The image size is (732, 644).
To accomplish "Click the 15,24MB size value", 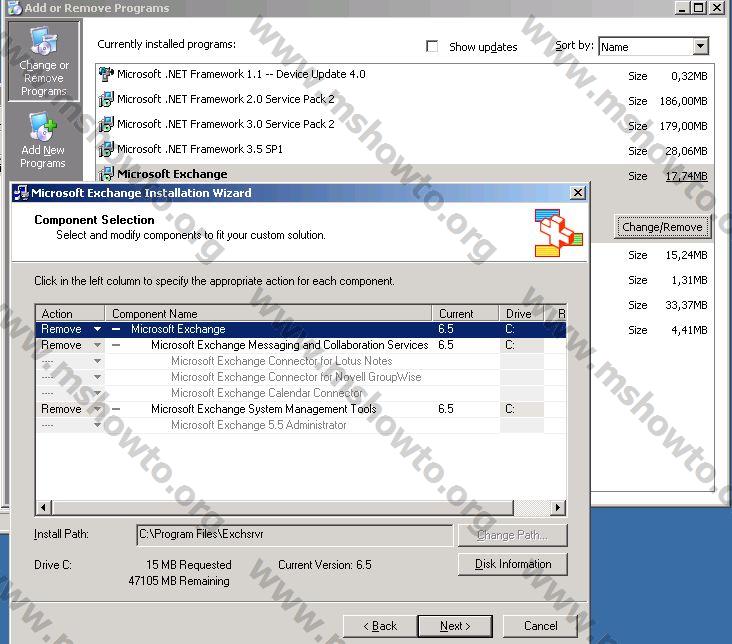I will 686,255.
